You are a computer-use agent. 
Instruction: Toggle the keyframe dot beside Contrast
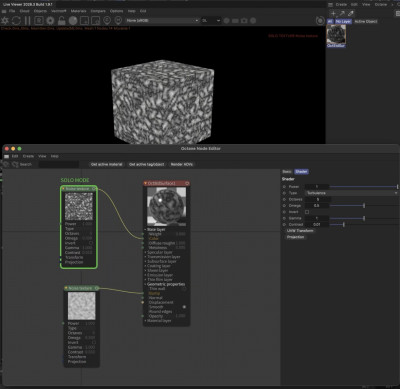(x=284, y=225)
